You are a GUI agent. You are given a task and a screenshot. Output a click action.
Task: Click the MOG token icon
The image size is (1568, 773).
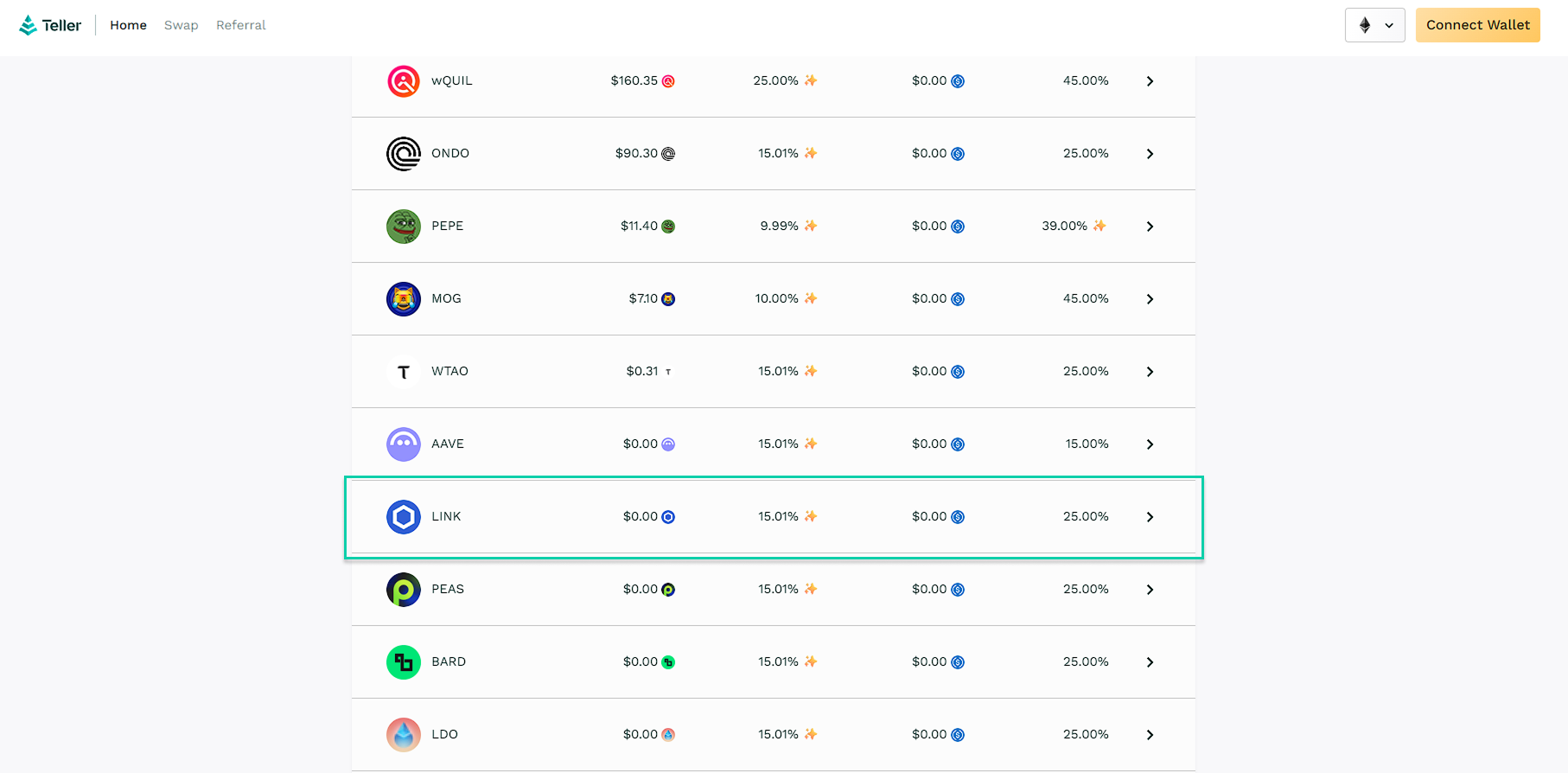coord(403,299)
